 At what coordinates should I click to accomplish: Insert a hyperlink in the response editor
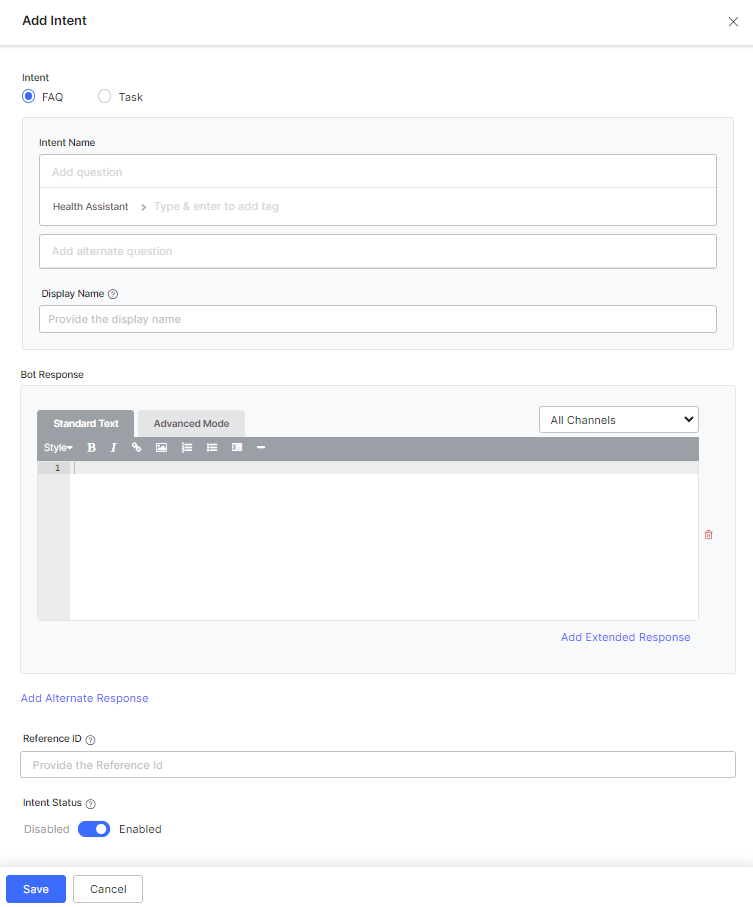(137, 448)
